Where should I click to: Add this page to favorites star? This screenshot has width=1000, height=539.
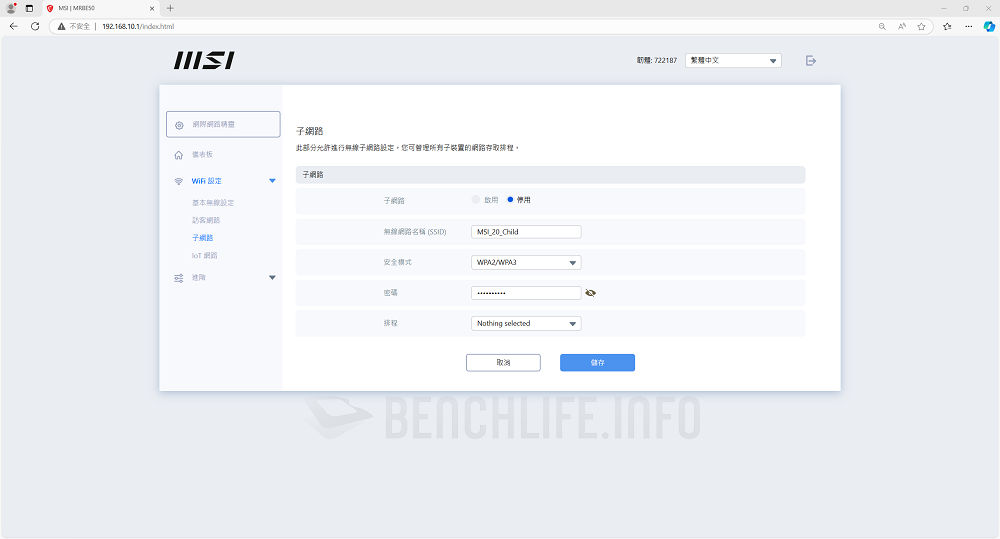pyautogui.click(x=922, y=26)
